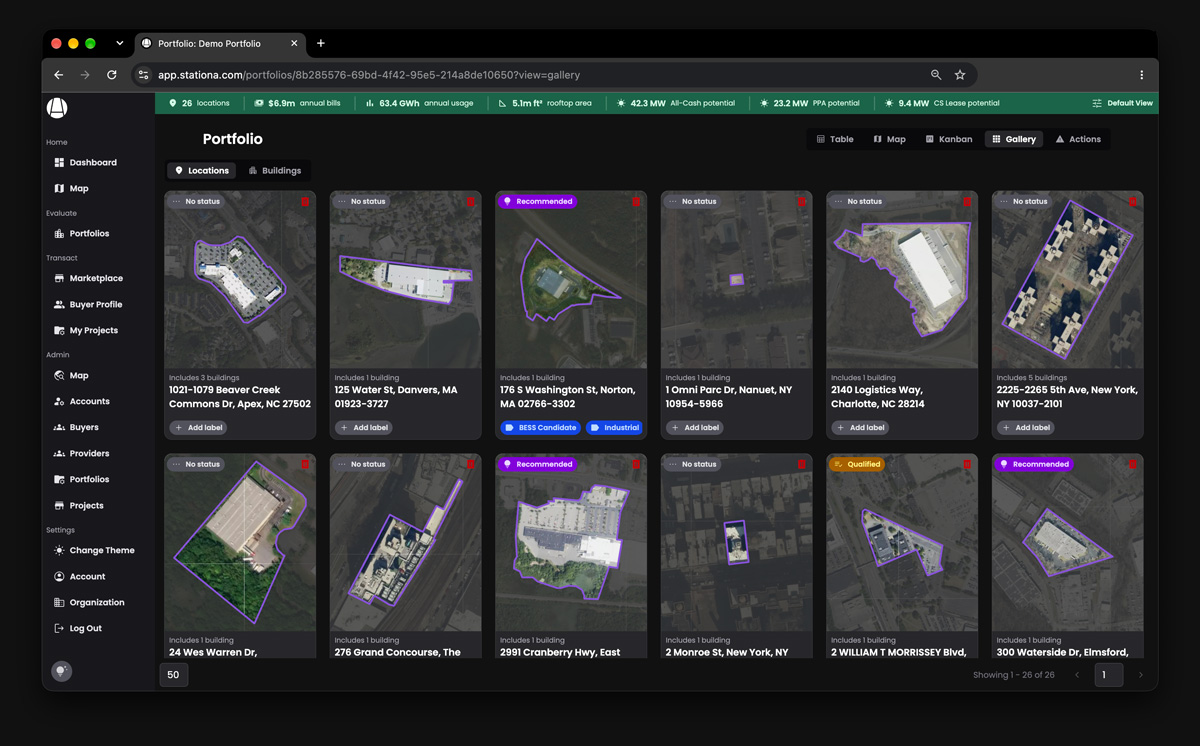Viewport: 1200px width, 746px height.
Task: Open the 2140 Logistics Way aerial thumbnail
Action: [902, 279]
